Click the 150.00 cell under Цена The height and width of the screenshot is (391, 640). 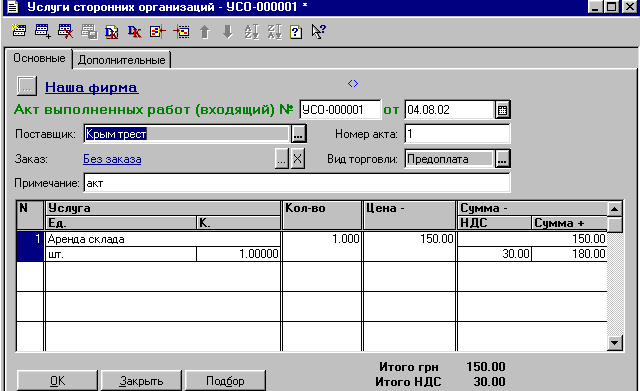click(409, 246)
